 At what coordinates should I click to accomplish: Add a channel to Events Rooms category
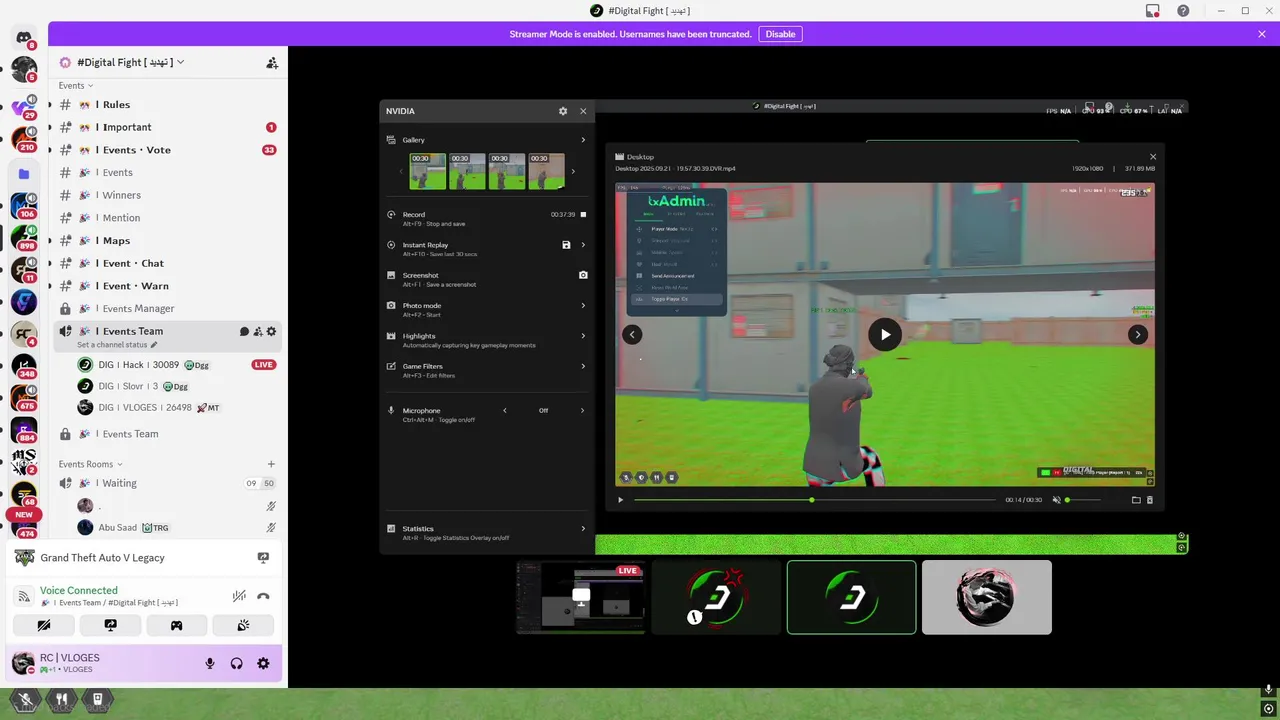(271, 464)
